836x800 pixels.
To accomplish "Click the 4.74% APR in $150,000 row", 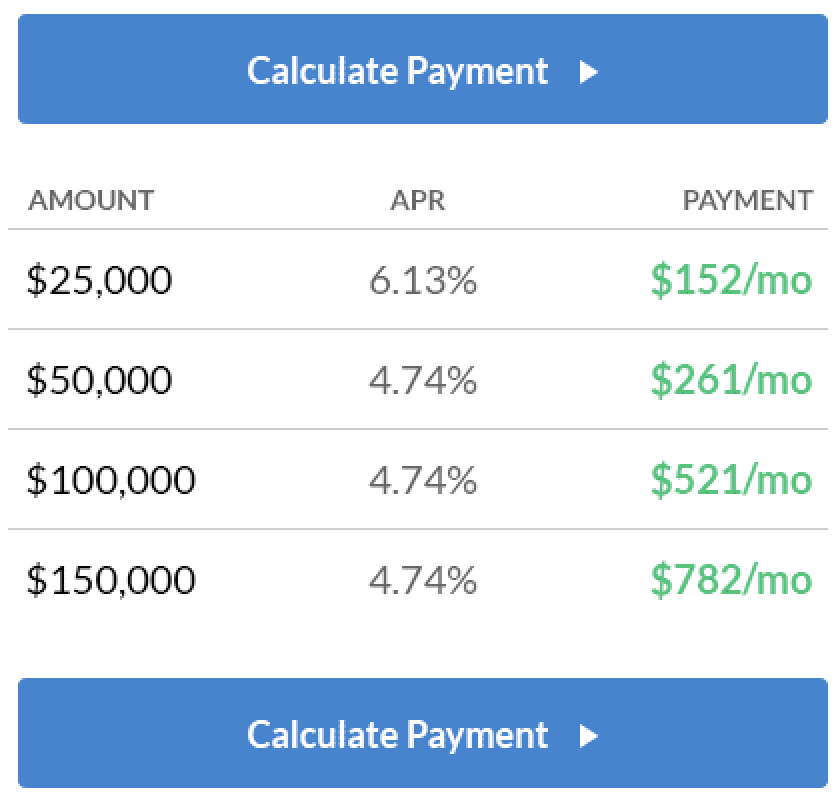I will [x=422, y=580].
